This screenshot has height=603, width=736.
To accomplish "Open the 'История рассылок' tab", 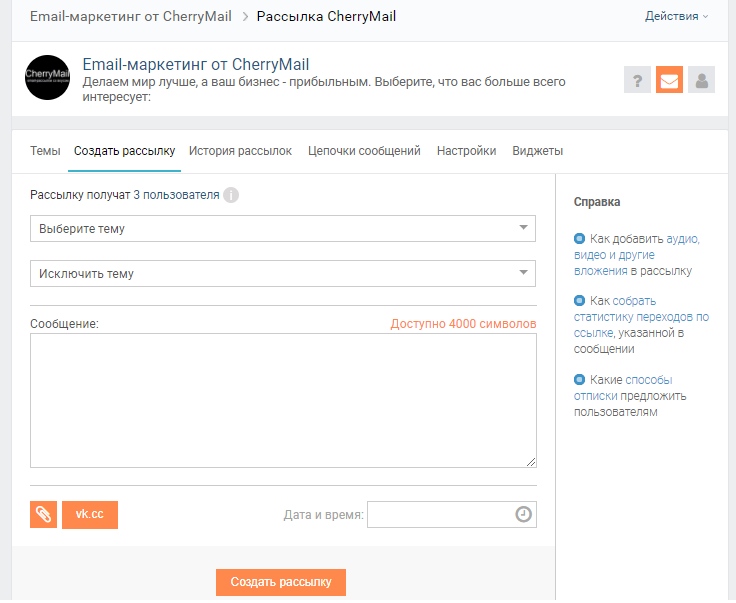I will click(240, 151).
